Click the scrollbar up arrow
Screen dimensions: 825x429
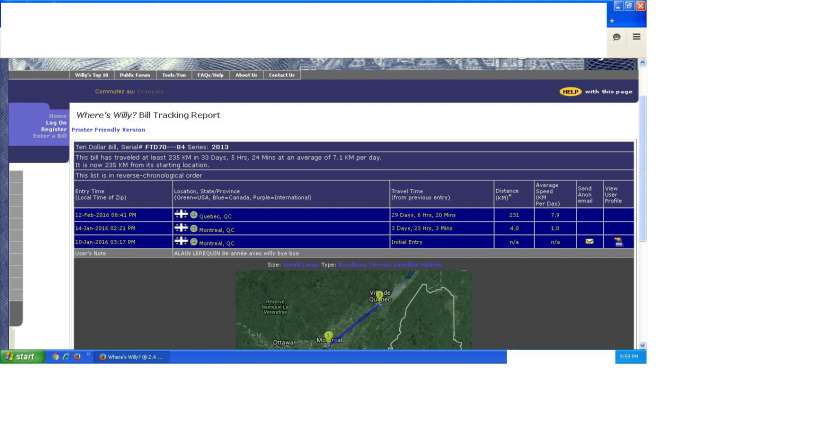point(642,63)
